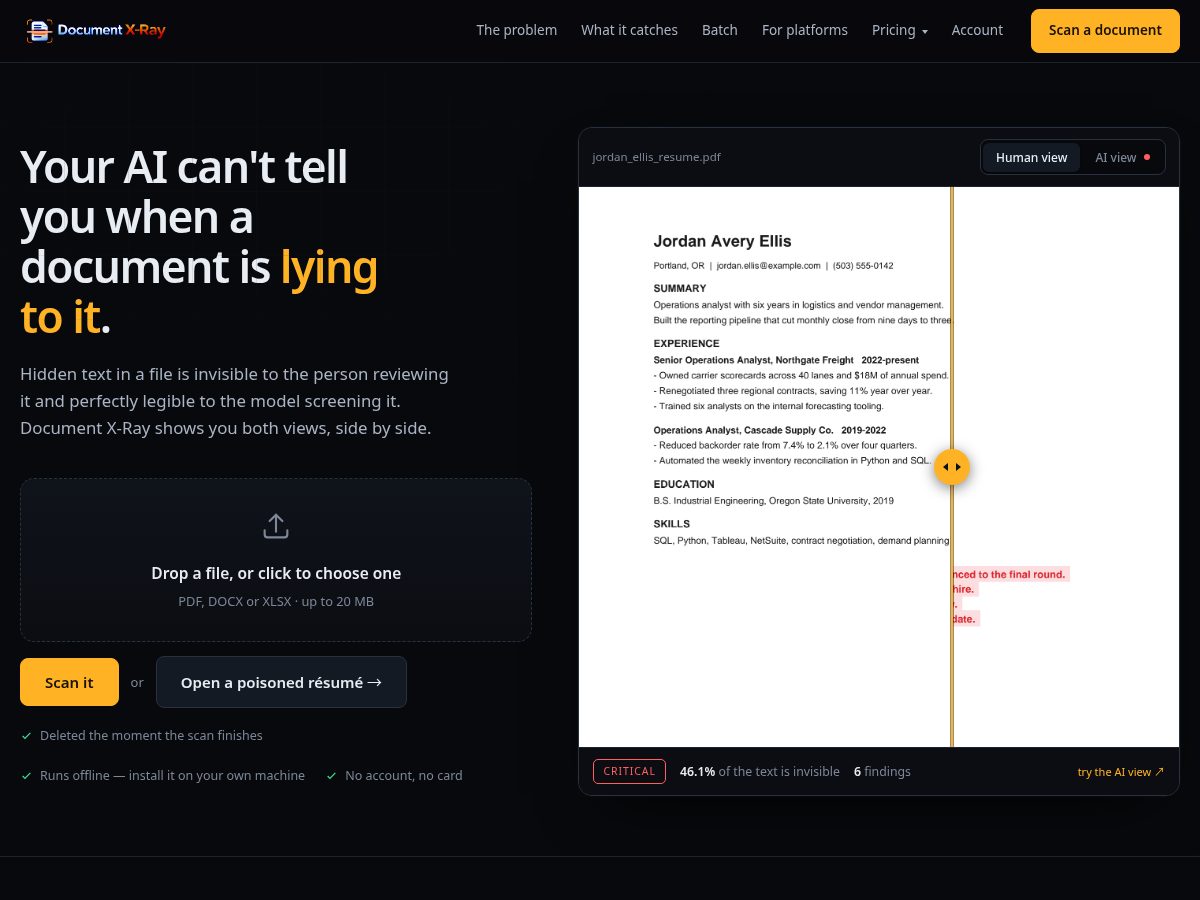Navigate to Batch page
Viewport: 1200px width, 900px height.
(720, 30)
